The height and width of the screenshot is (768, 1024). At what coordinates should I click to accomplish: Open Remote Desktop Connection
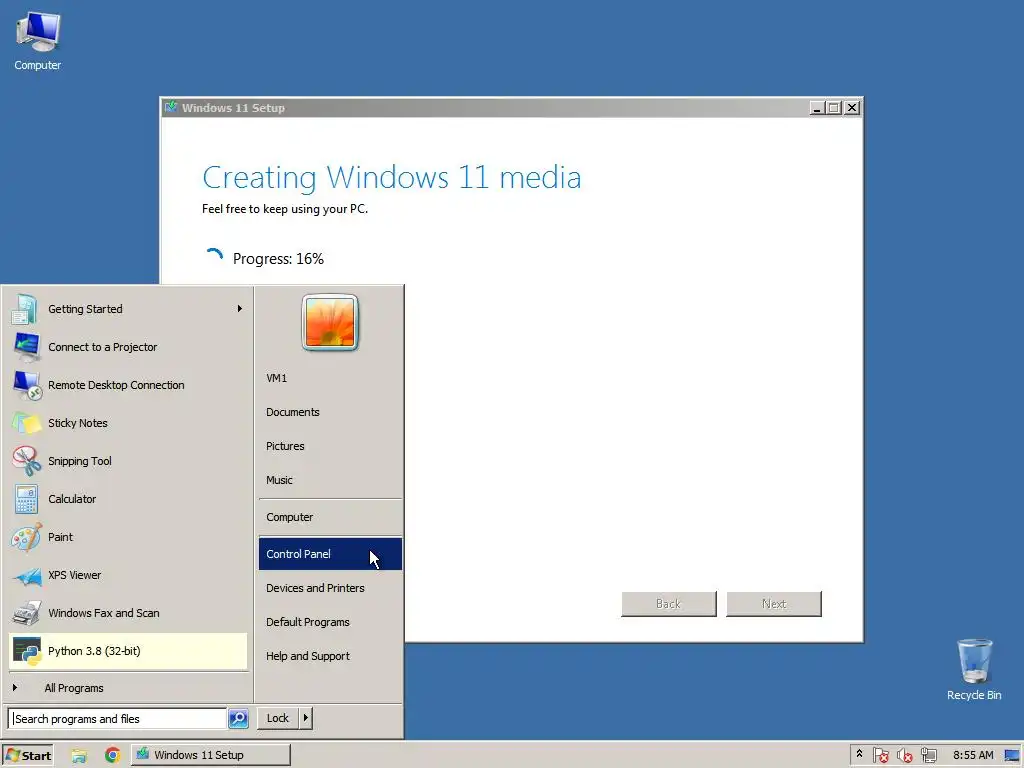[128, 385]
